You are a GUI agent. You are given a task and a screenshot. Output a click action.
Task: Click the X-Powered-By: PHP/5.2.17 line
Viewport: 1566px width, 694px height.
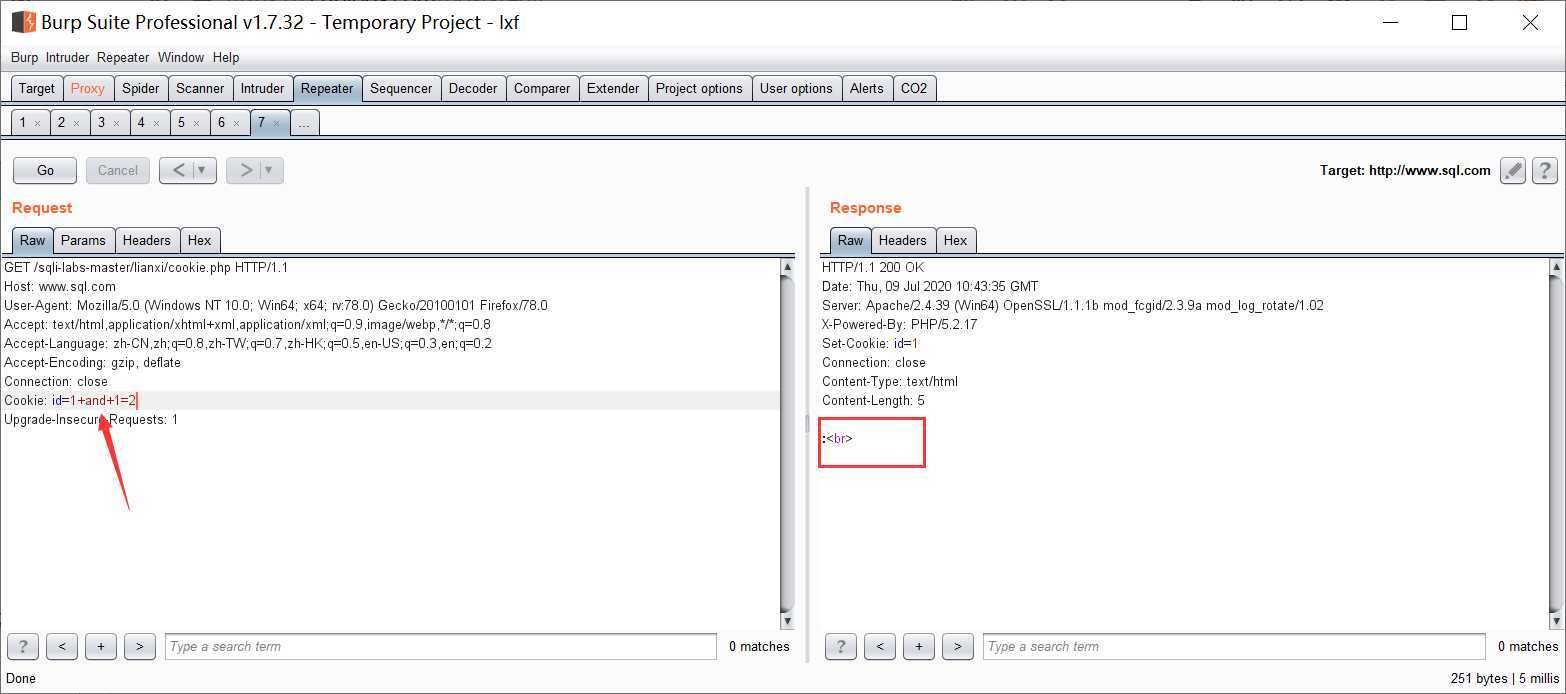[899, 324]
